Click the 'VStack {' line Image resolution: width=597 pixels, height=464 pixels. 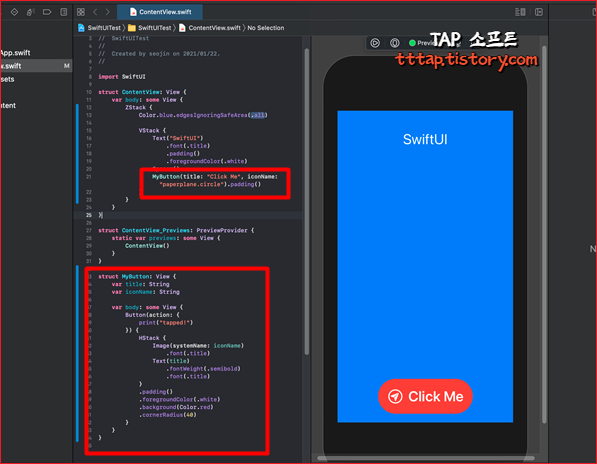click(152, 131)
